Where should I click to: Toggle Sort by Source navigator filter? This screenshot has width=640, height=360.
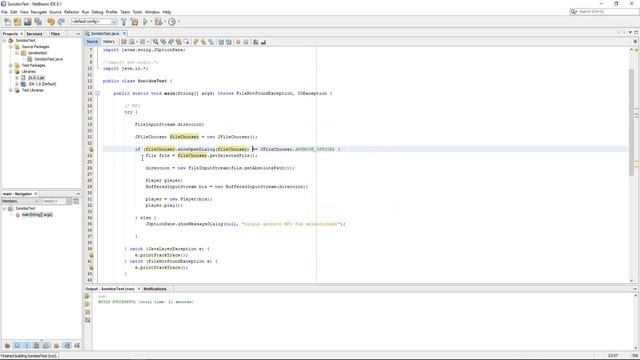click(77, 346)
